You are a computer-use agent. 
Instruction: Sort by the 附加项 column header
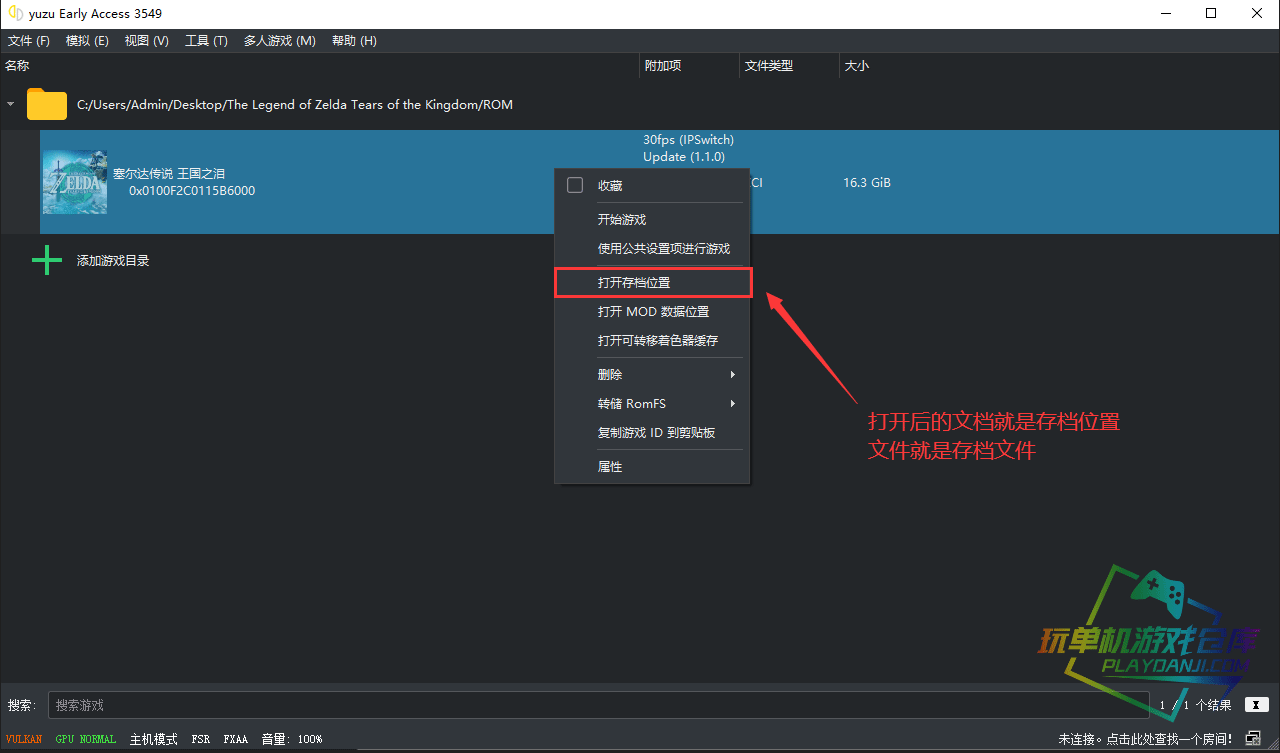coord(690,66)
